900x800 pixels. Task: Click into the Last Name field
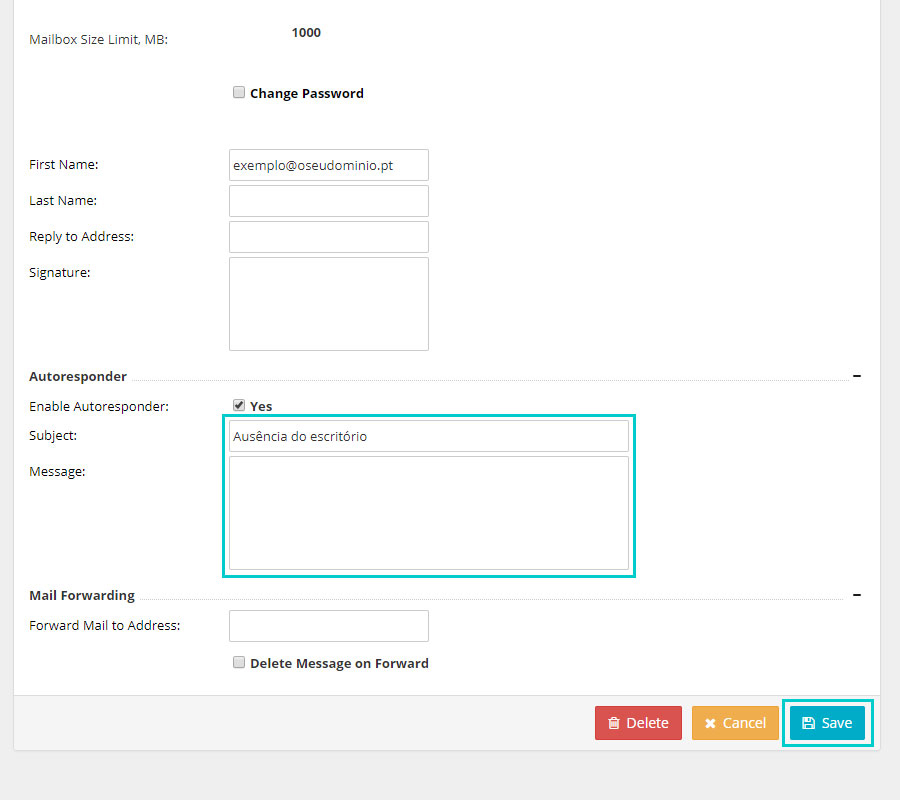pyautogui.click(x=328, y=201)
